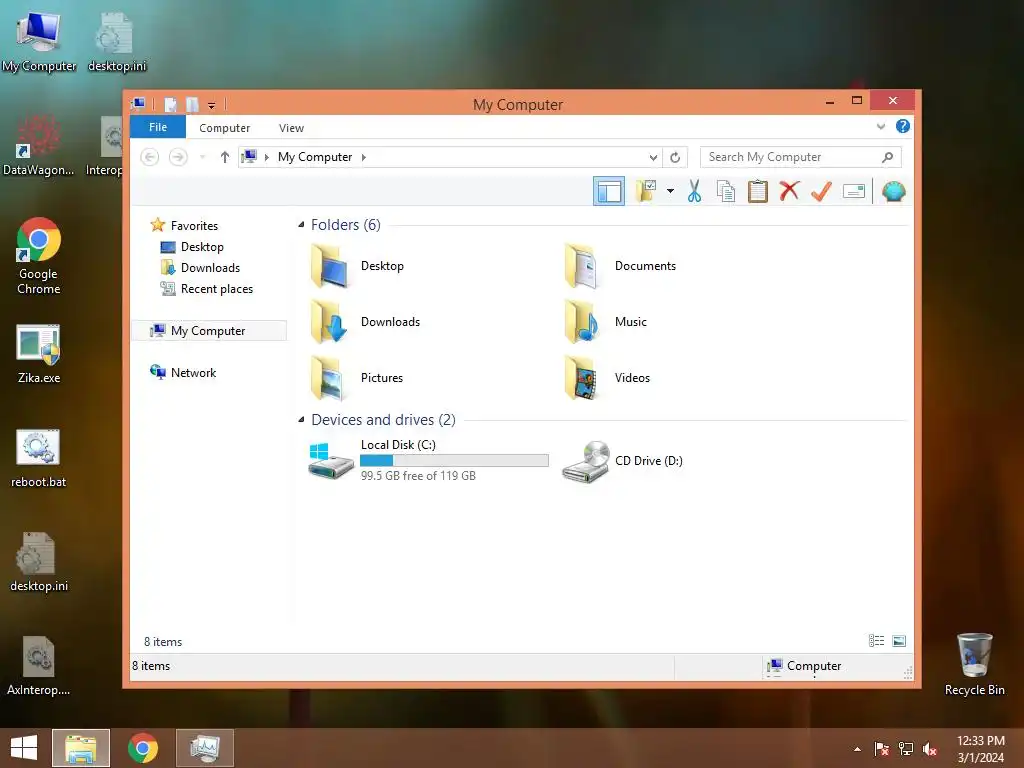Click the window system menu icon
Screen dimensions: 1024x768
click(x=138, y=104)
